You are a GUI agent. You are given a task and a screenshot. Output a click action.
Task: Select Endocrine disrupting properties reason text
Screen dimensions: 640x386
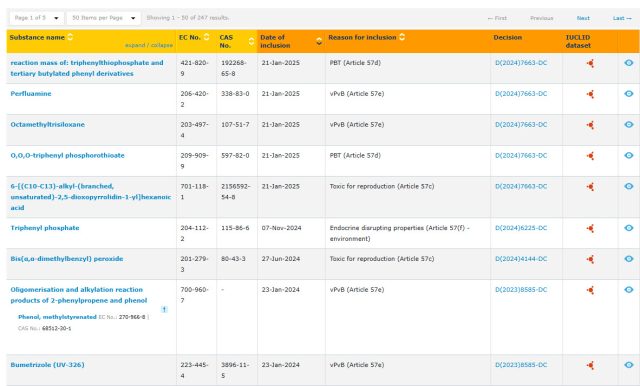(x=400, y=233)
